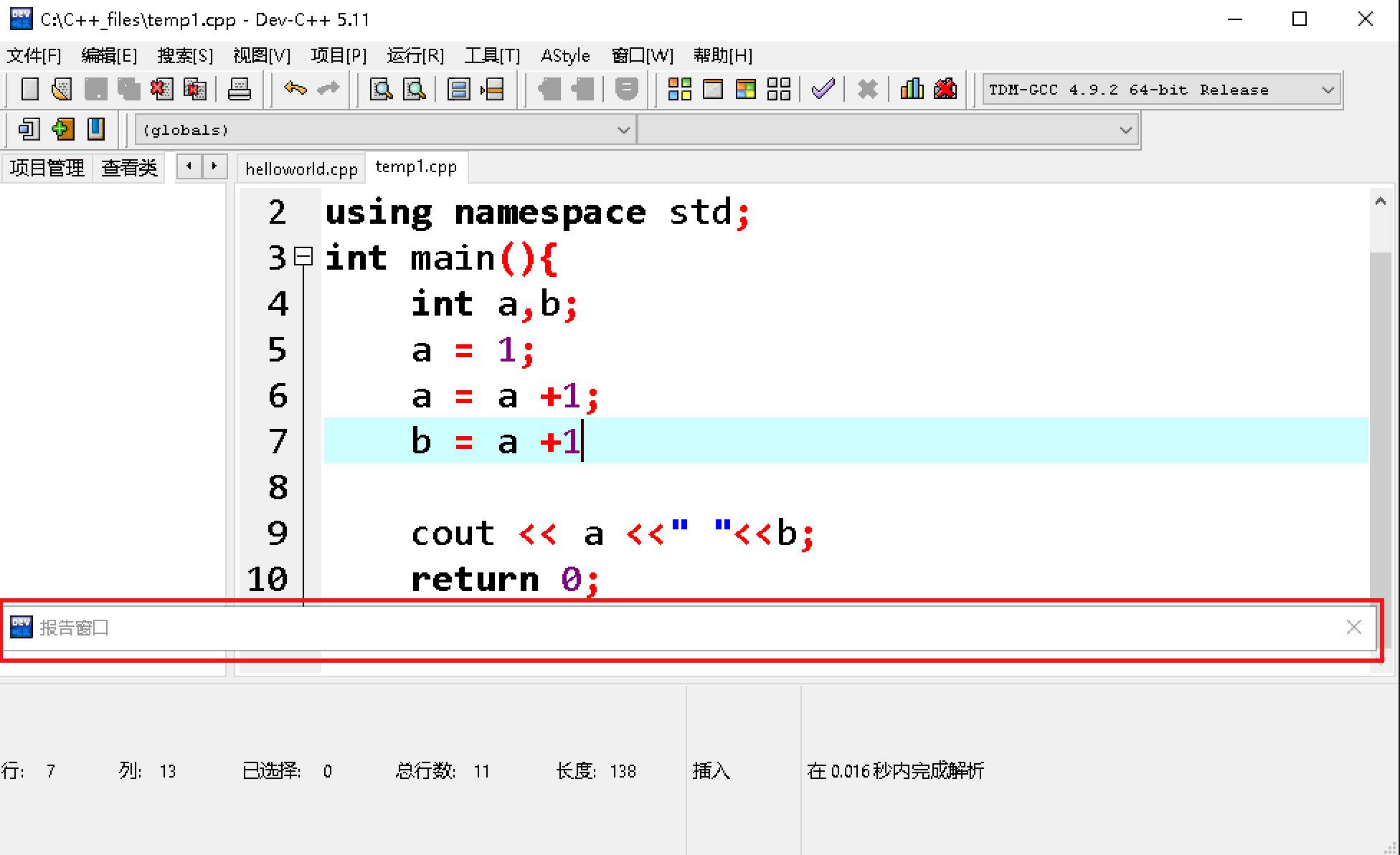Delete profiling data with the red X icon

tap(945, 89)
